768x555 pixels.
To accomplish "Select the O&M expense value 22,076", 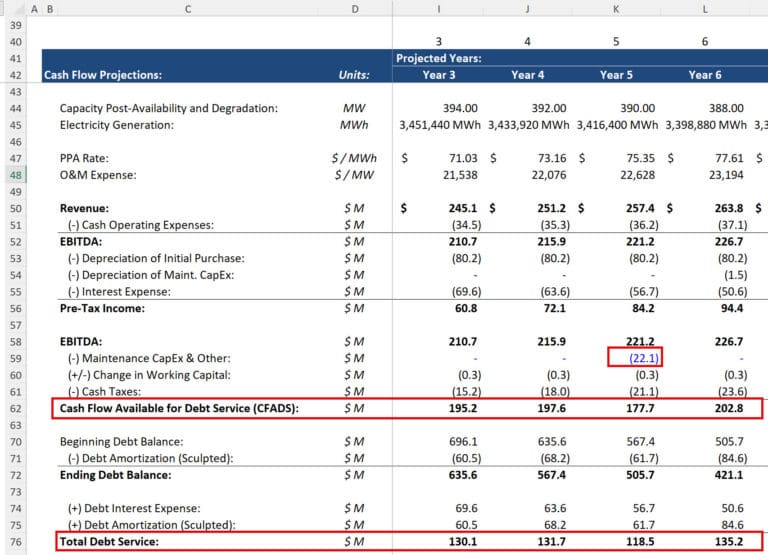I will point(549,175).
